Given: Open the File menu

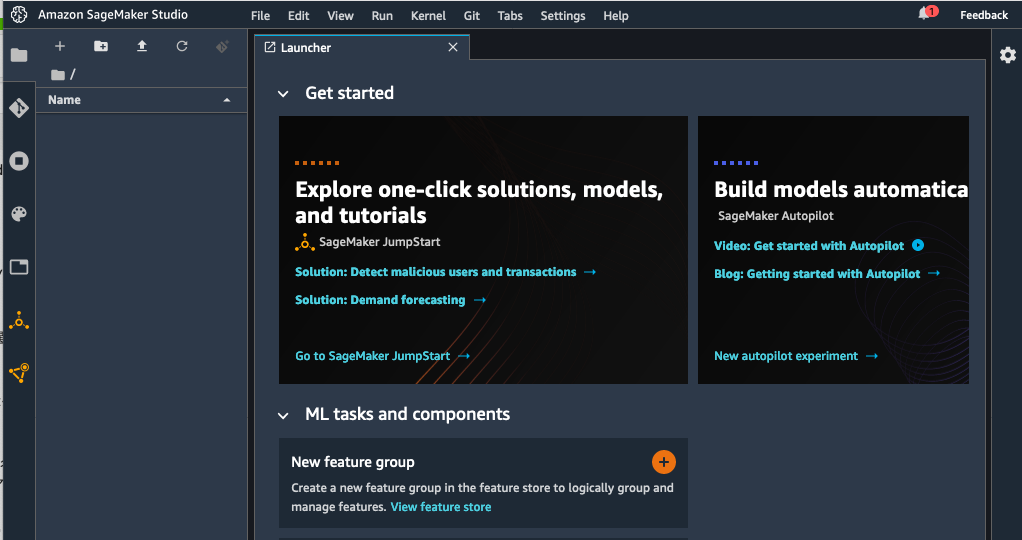Looking at the screenshot, I should pyautogui.click(x=260, y=16).
